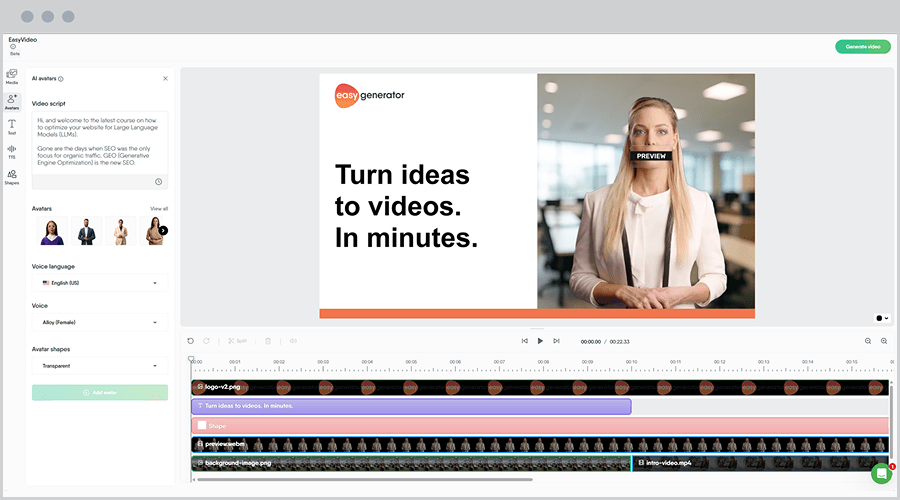Screen dimensions: 900x500
Task: Open the Shapes panel
Action: 12,177
